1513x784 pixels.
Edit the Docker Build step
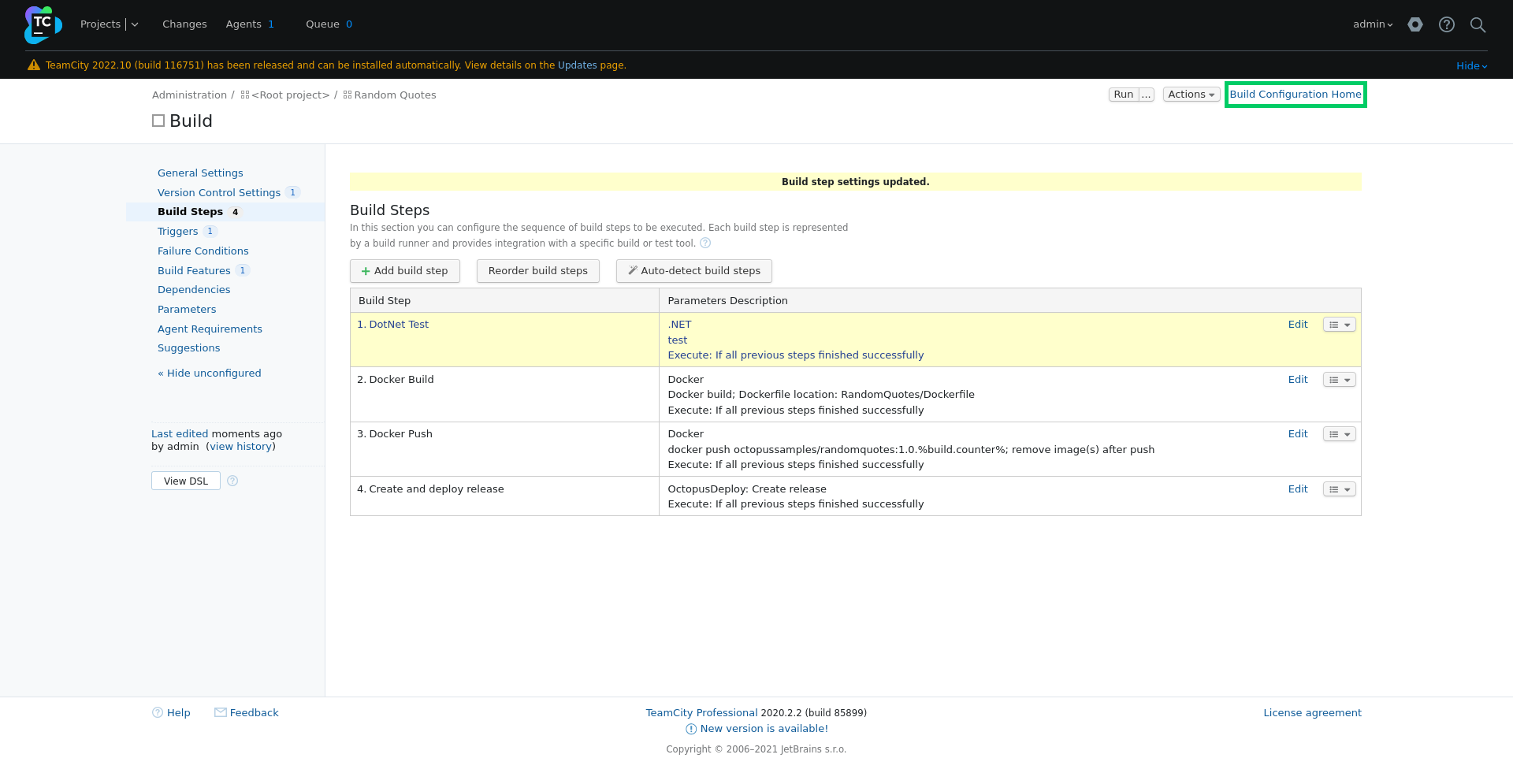click(x=1298, y=380)
